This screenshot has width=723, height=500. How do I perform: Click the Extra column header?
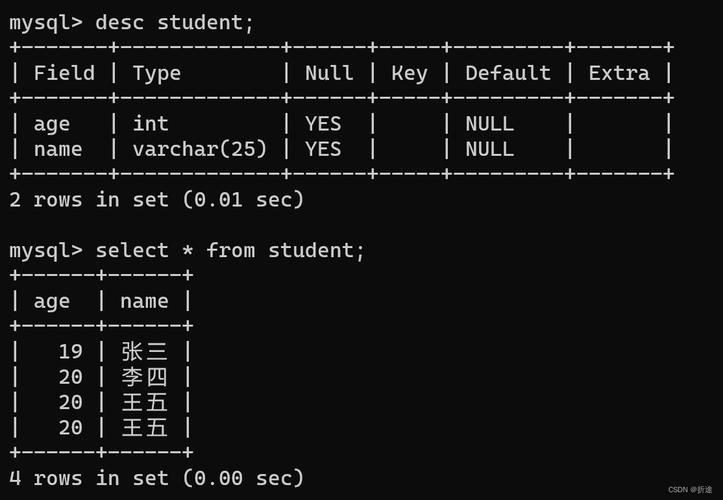click(x=619, y=73)
